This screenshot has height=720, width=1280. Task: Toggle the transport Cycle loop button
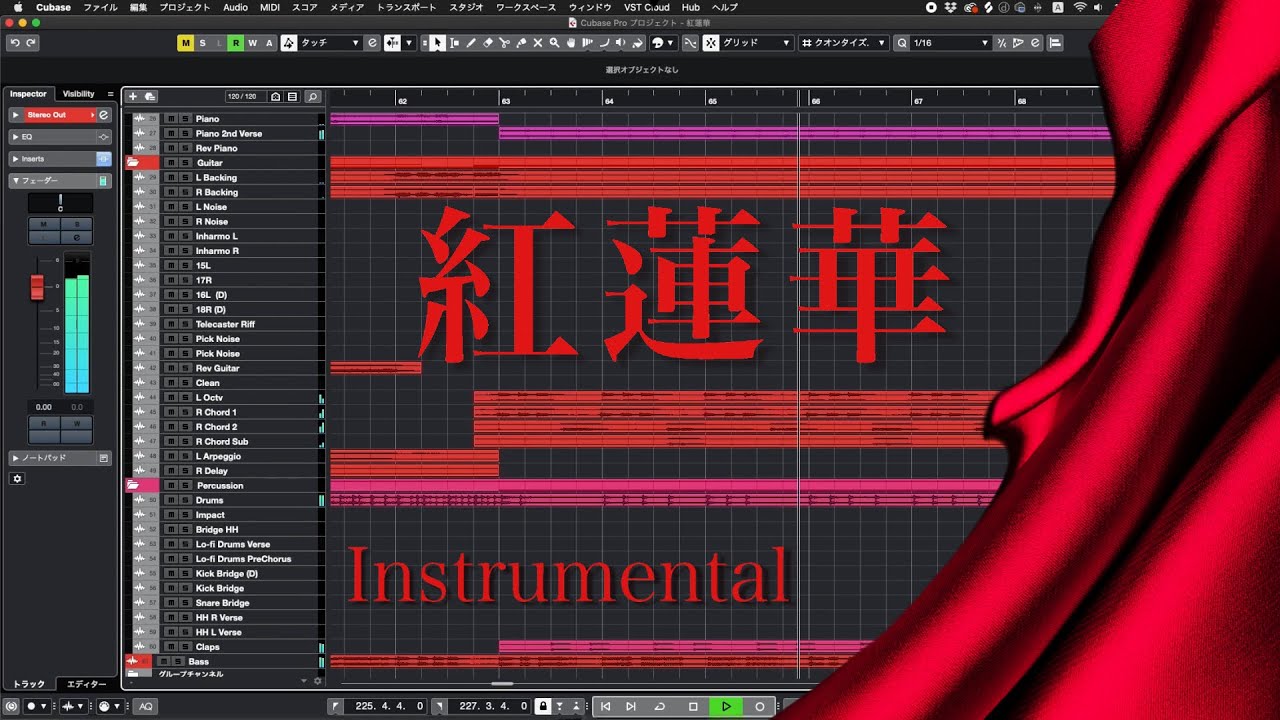[660, 706]
